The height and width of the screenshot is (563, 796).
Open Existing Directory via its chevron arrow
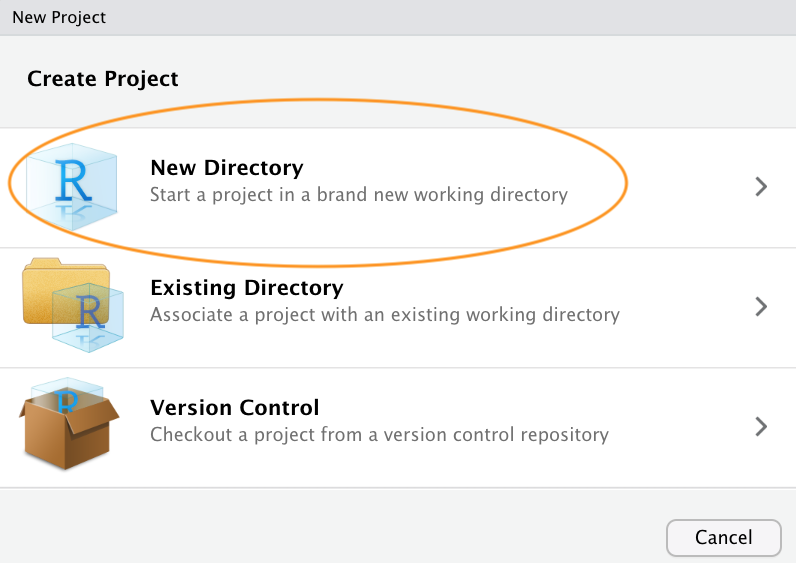pyautogui.click(x=761, y=306)
